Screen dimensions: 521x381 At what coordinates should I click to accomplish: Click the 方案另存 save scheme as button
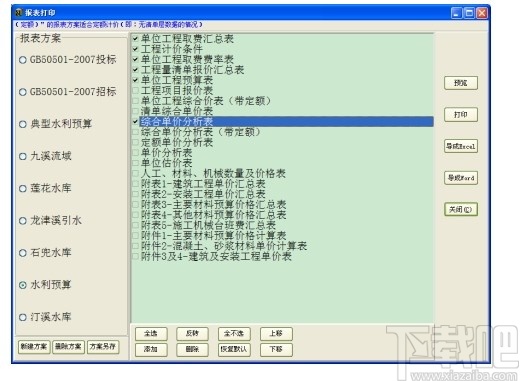tap(103, 347)
